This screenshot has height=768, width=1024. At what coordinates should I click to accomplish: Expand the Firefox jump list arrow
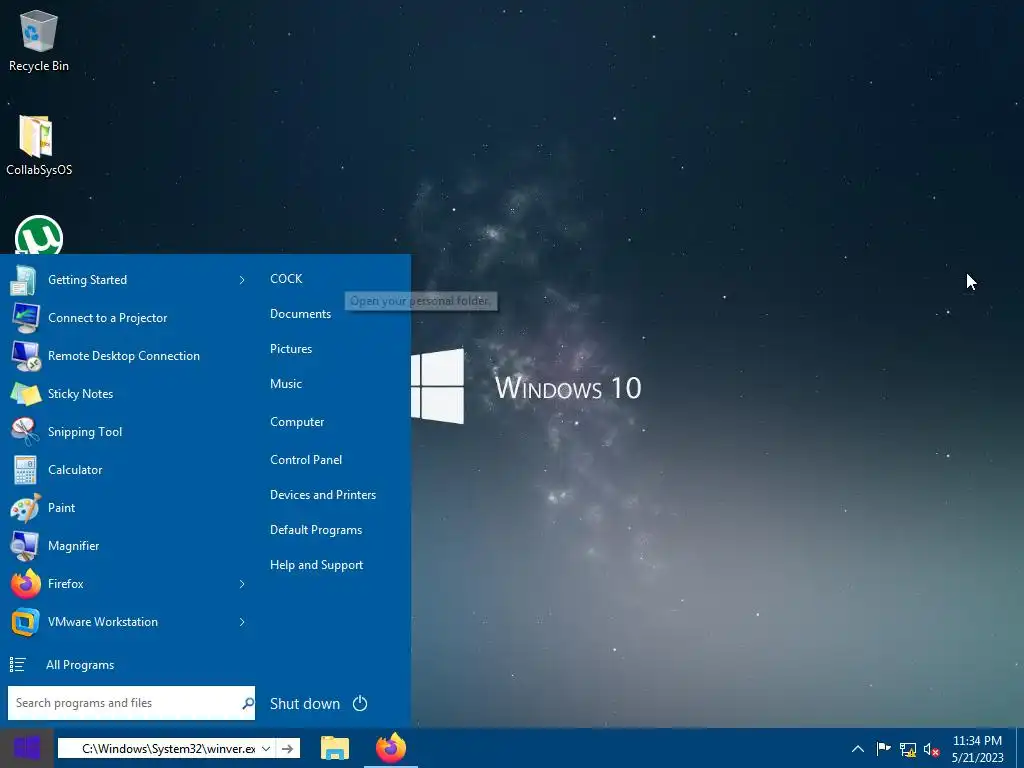click(x=242, y=584)
